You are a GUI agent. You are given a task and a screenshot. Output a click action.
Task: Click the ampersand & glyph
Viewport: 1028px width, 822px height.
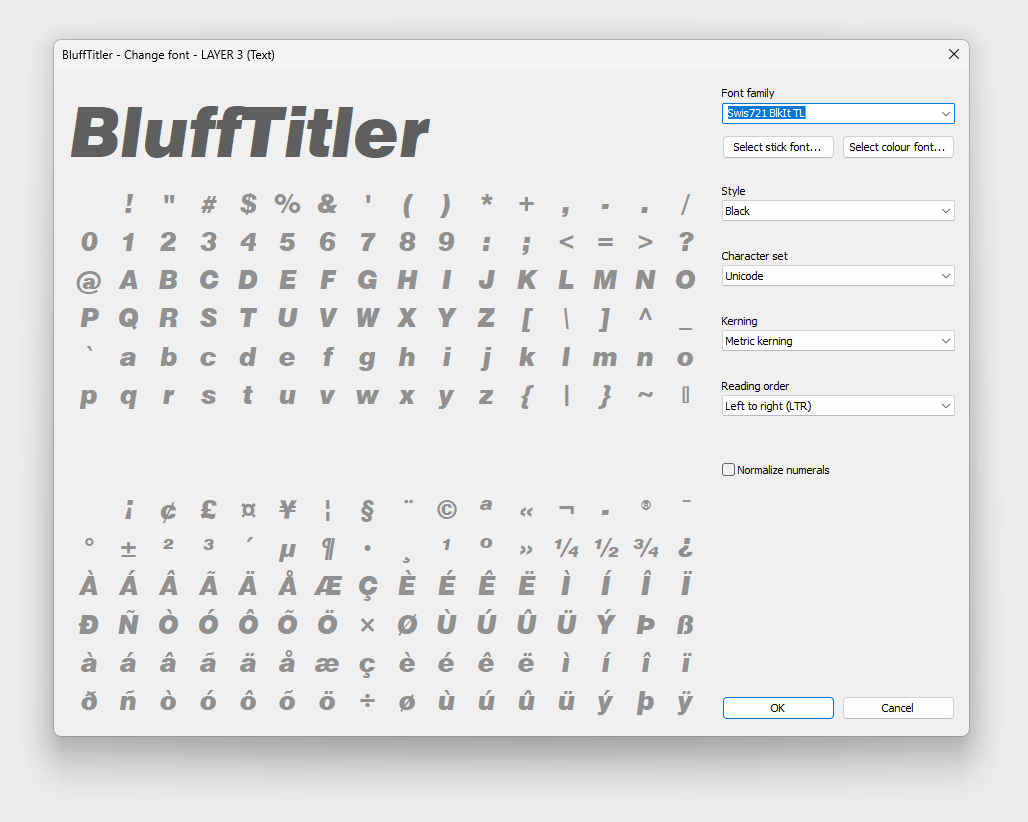pos(327,205)
